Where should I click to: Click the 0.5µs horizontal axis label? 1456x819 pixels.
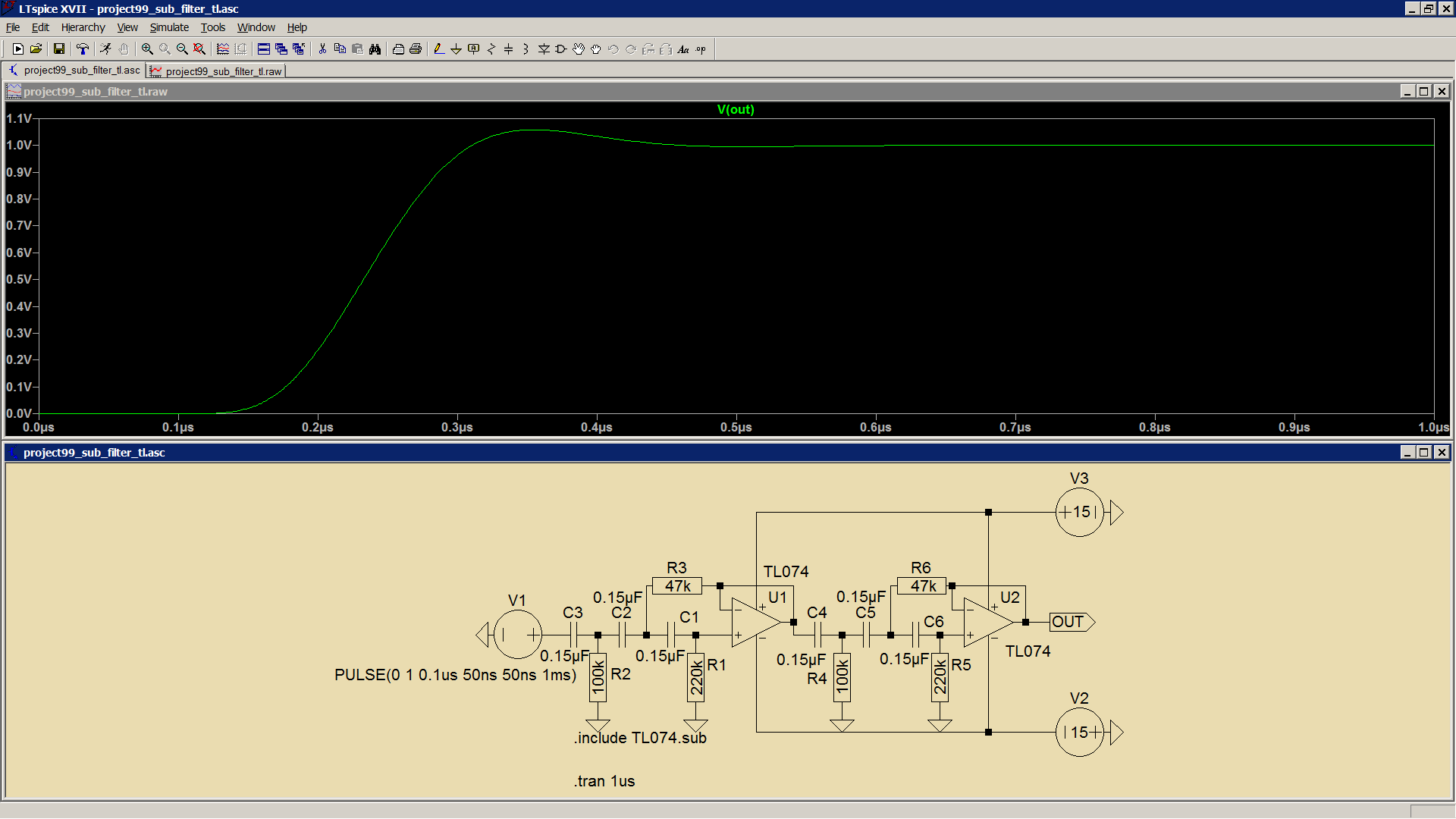coord(736,427)
